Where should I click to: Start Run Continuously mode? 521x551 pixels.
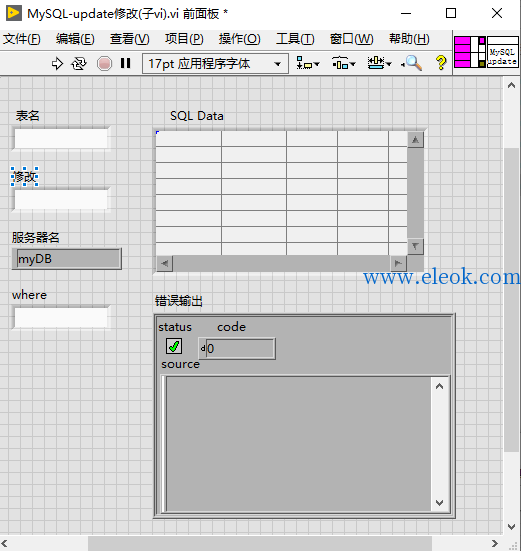pos(79,64)
